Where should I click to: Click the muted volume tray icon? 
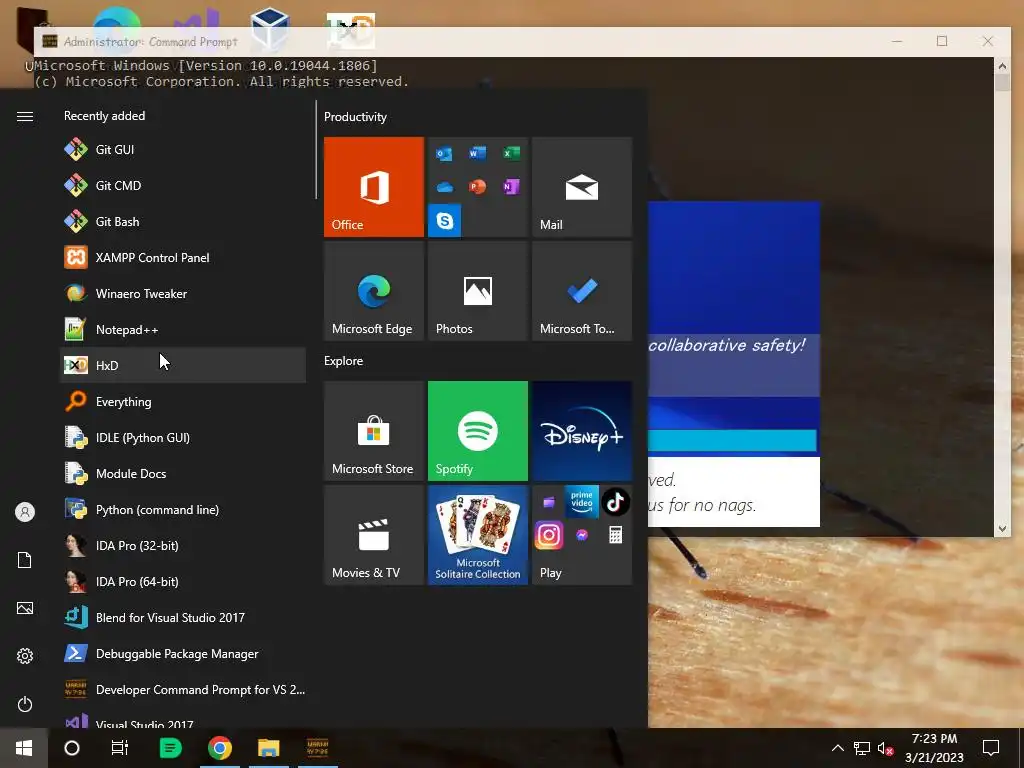tap(886, 748)
